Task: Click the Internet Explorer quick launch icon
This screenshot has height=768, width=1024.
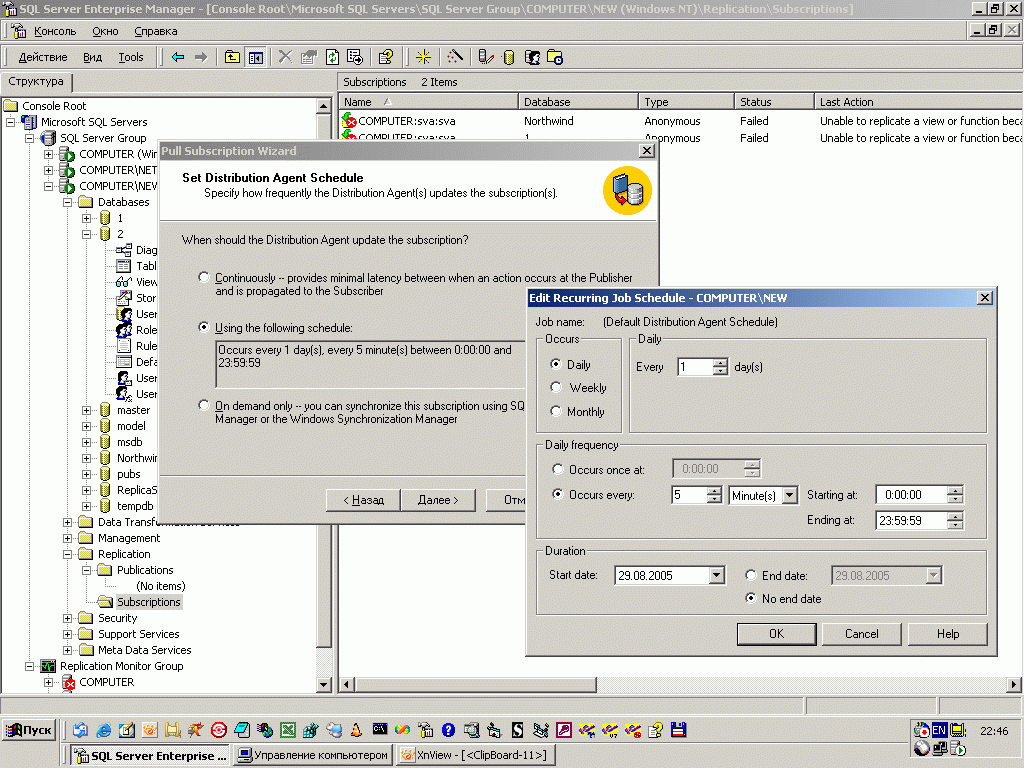Action: pyautogui.click(x=104, y=730)
